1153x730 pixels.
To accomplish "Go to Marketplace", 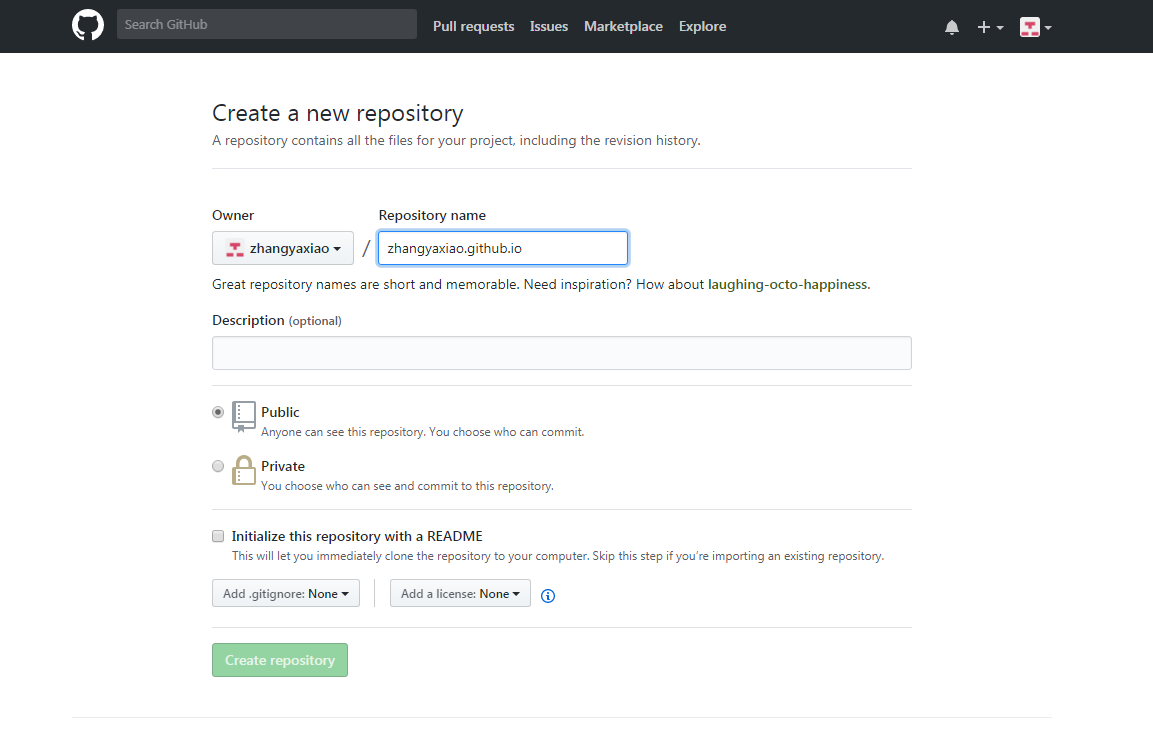I will coord(622,26).
